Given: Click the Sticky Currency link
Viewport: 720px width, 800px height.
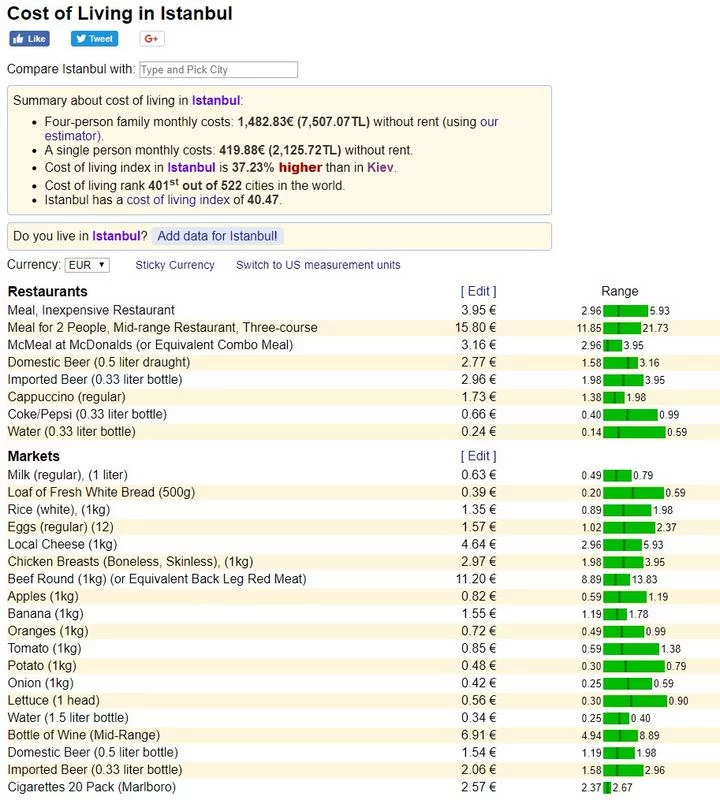Looking at the screenshot, I should [x=175, y=265].
